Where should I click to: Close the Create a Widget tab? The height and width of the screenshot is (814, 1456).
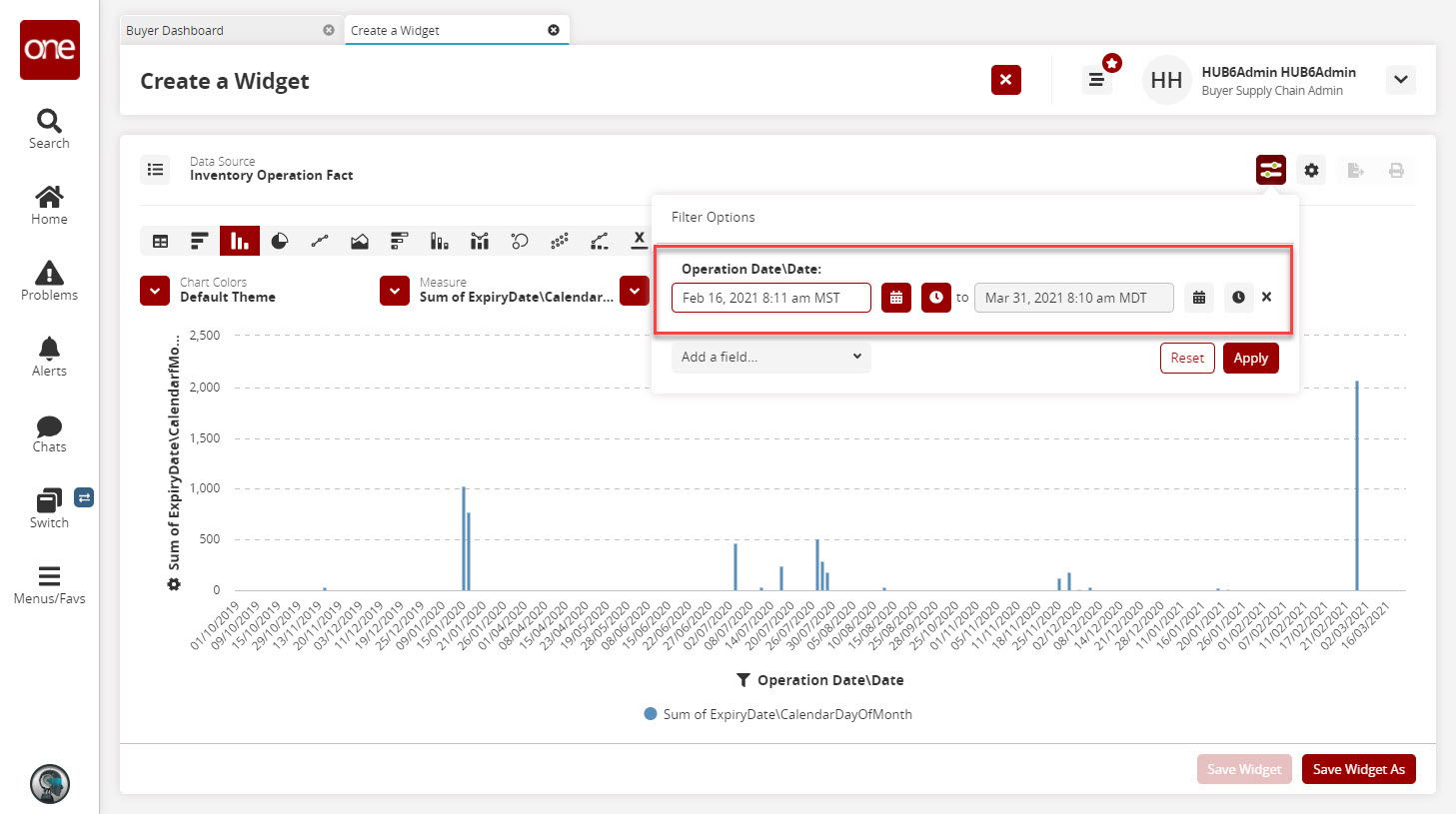click(x=554, y=30)
